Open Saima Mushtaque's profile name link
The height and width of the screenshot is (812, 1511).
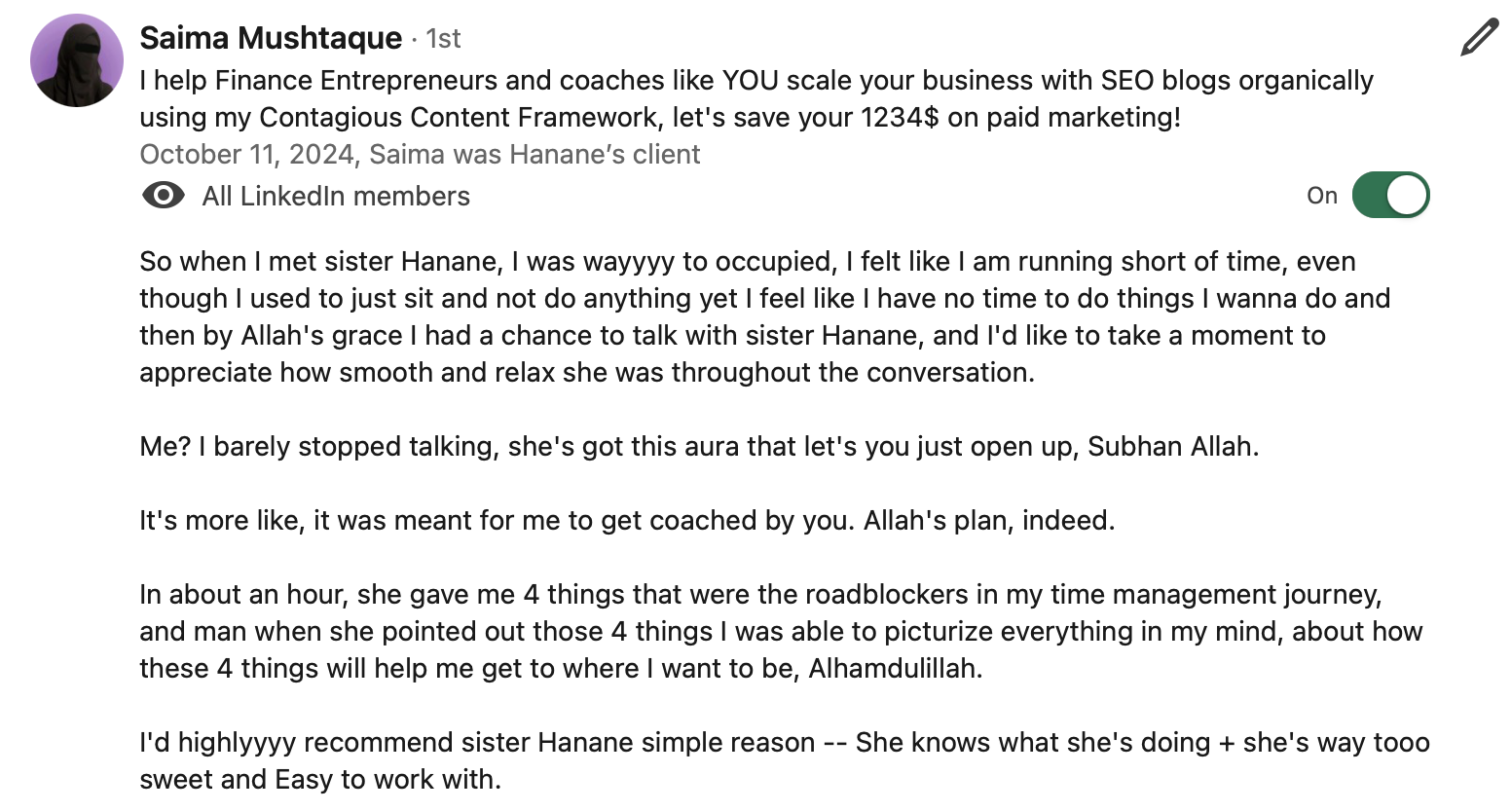271,38
